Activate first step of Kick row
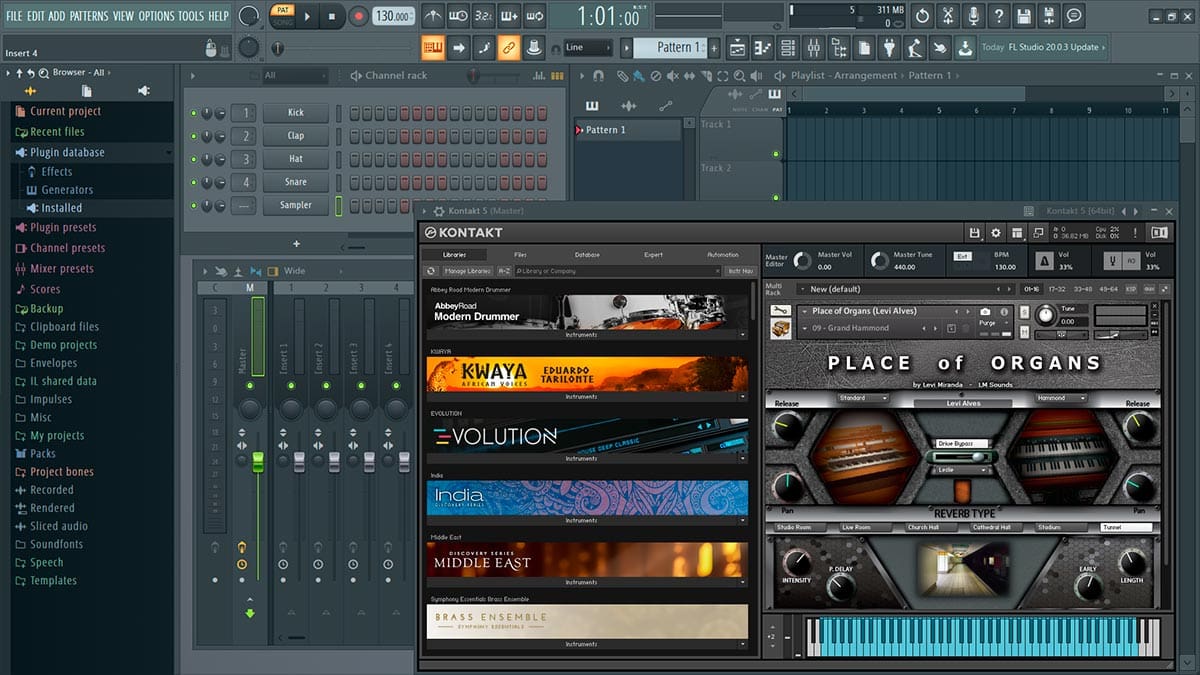Image resolution: width=1200 pixels, height=675 pixels. coord(354,113)
